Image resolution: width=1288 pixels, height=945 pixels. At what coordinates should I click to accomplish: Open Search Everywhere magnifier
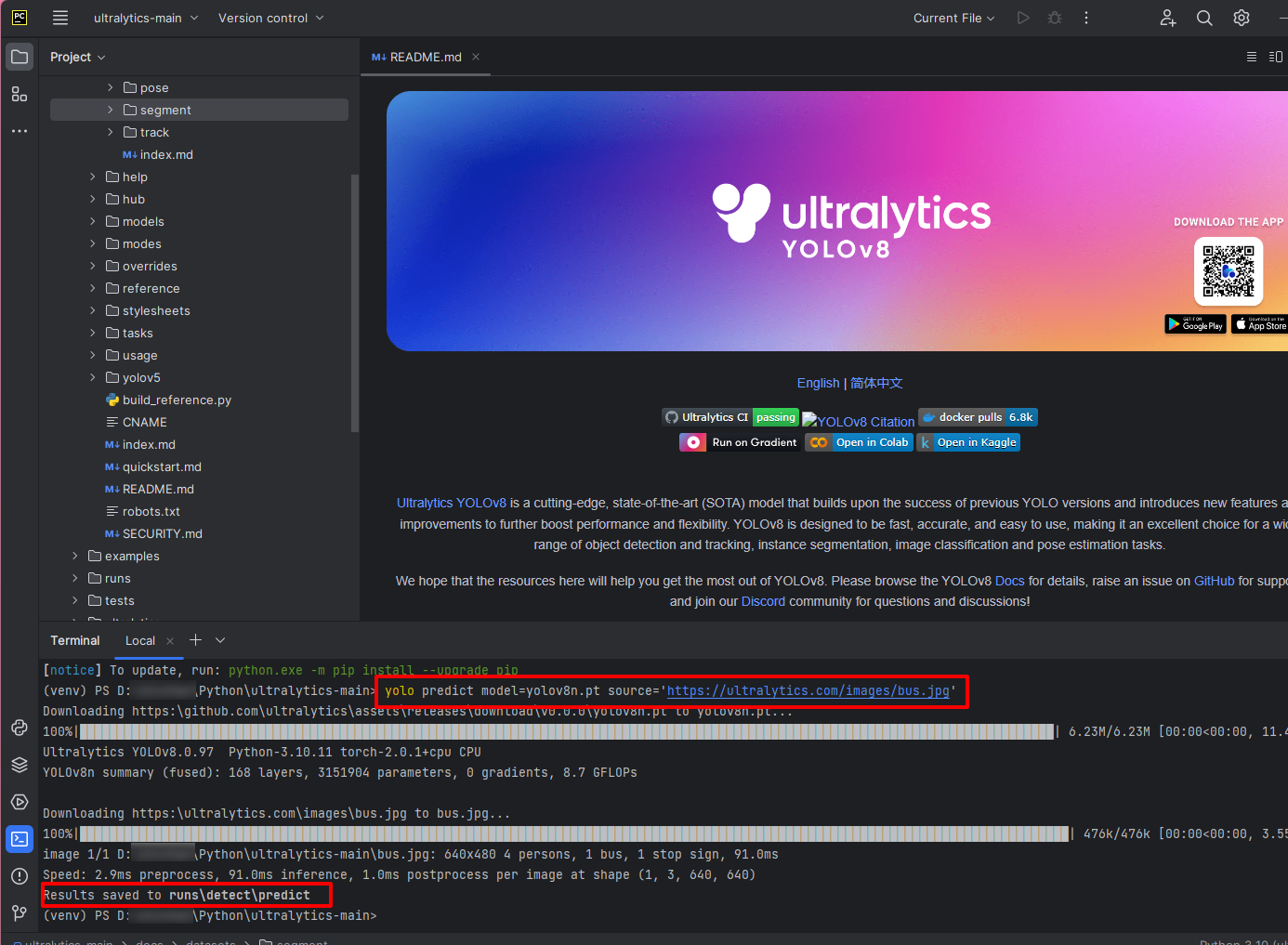[1204, 18]
